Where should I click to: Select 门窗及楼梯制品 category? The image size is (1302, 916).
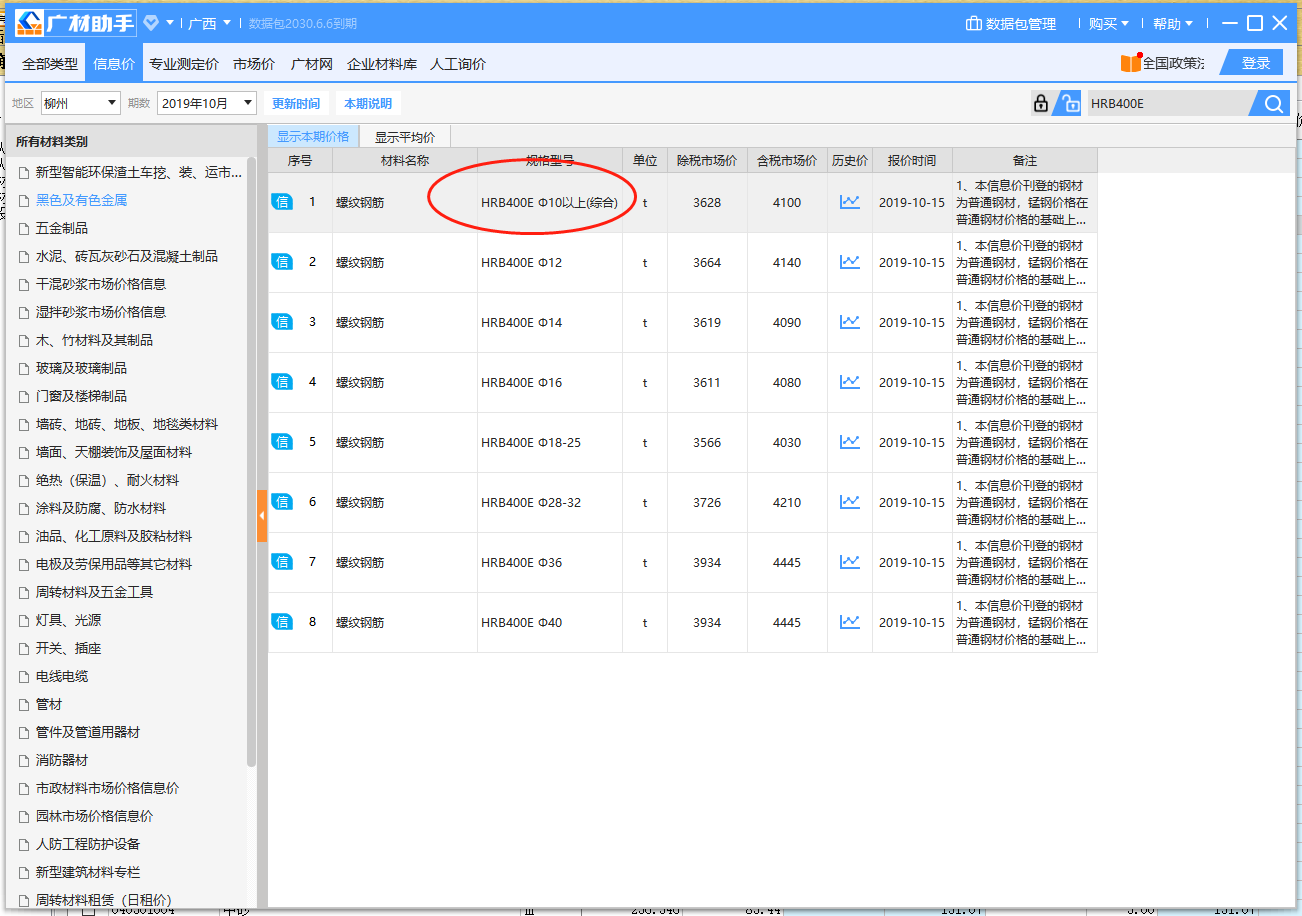[81, 396]
